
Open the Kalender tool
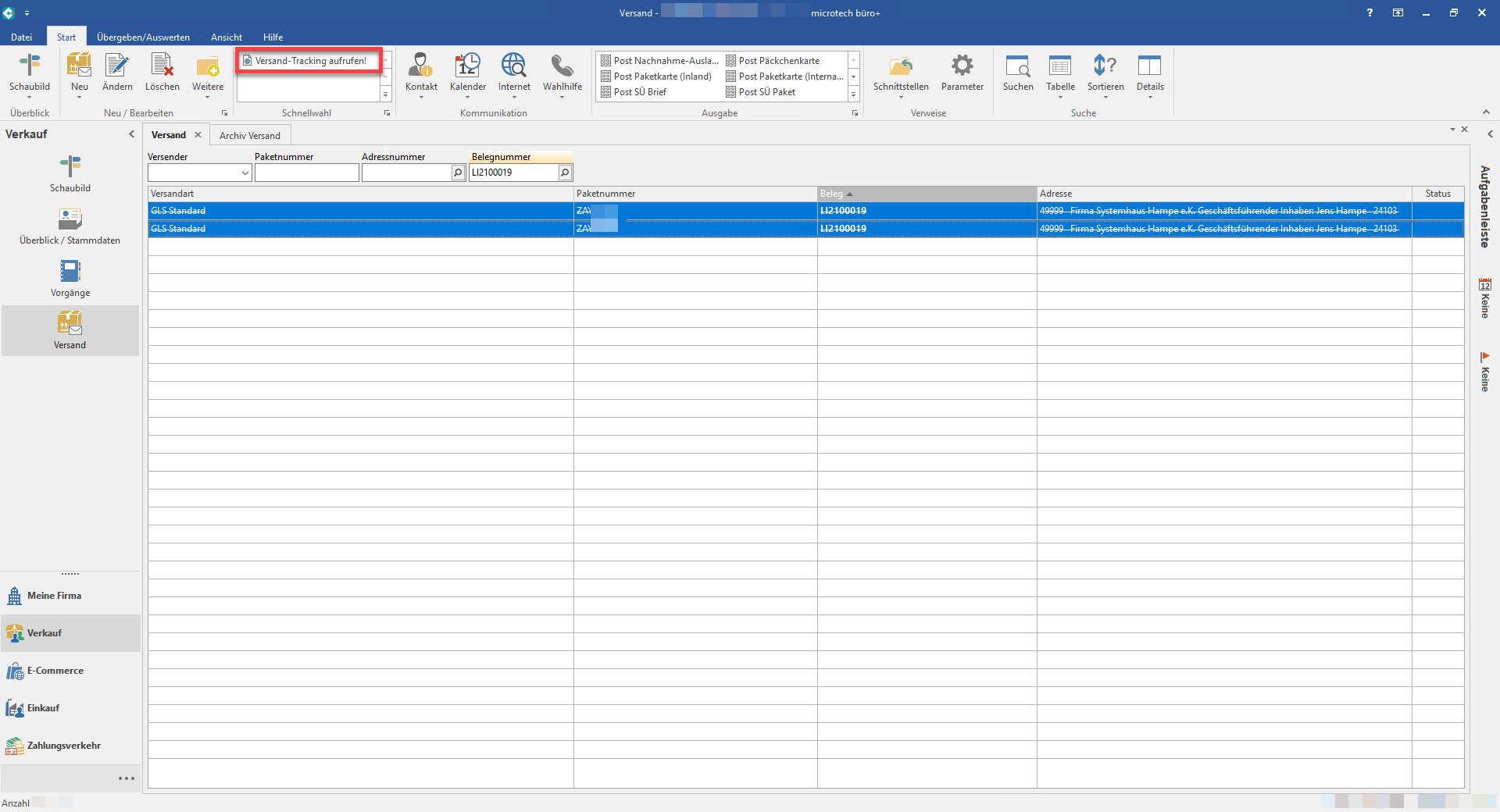[x=467, y=67]
